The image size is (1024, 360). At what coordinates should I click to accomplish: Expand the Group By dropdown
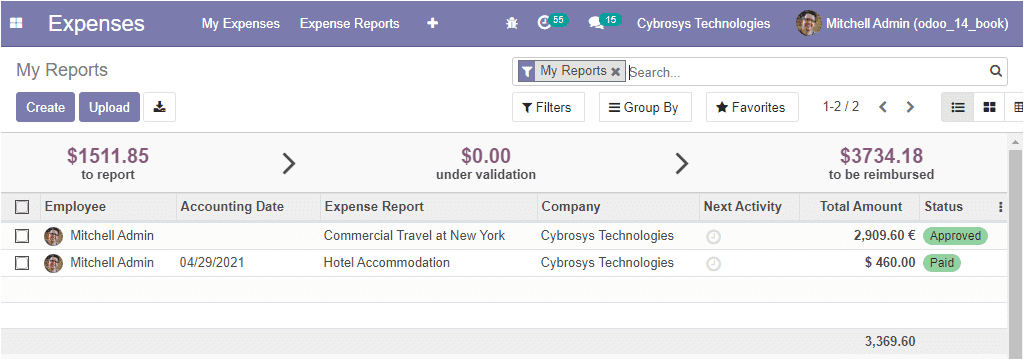[645, 107]
